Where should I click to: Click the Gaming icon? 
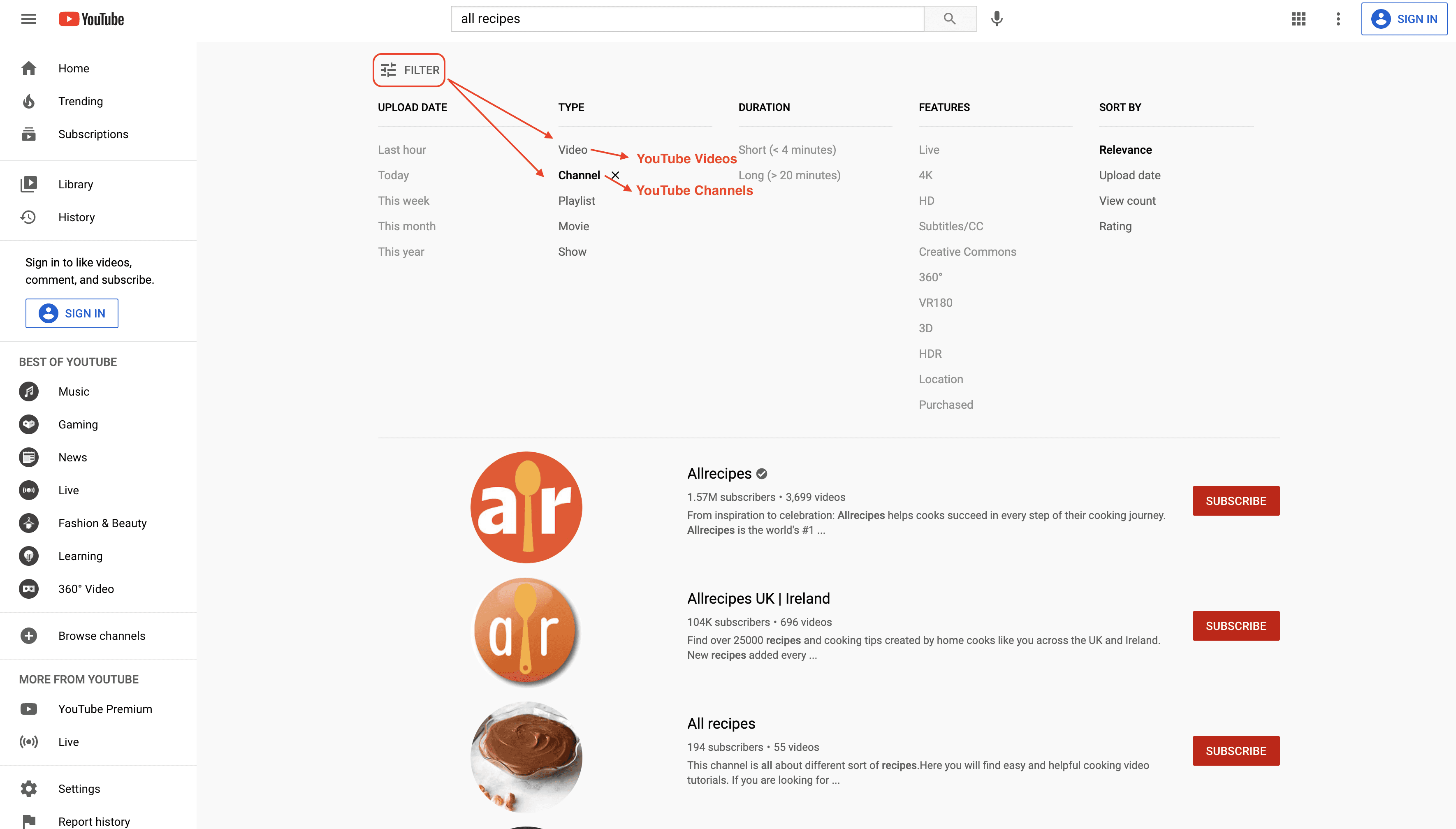(28, 425)
